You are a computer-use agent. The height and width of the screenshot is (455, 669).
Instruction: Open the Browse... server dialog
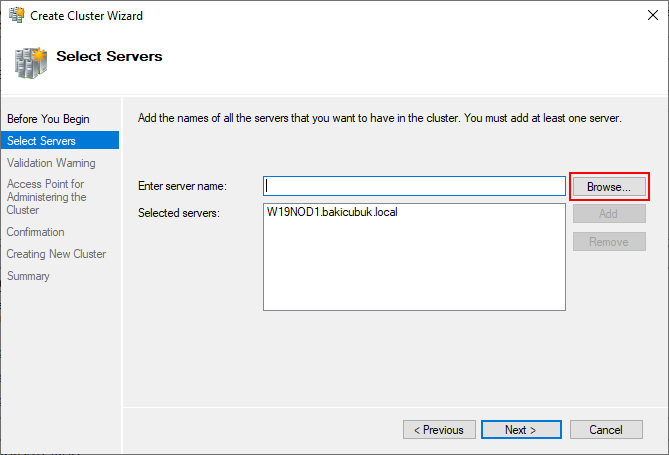point(609,187)
